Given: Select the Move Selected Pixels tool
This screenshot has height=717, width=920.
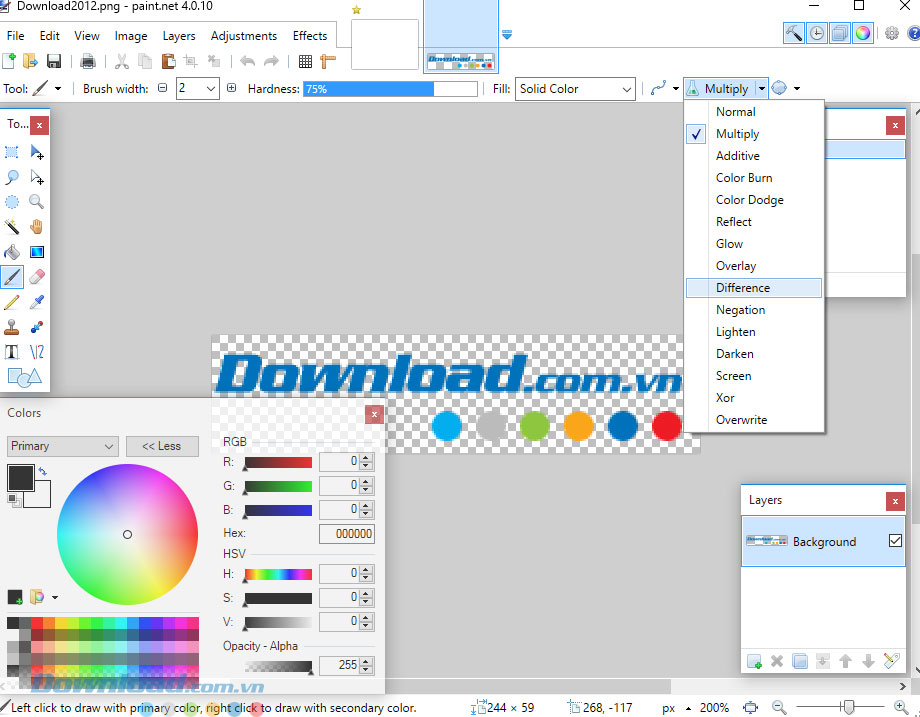Looking at the screenshot, I should pos(37,153).
